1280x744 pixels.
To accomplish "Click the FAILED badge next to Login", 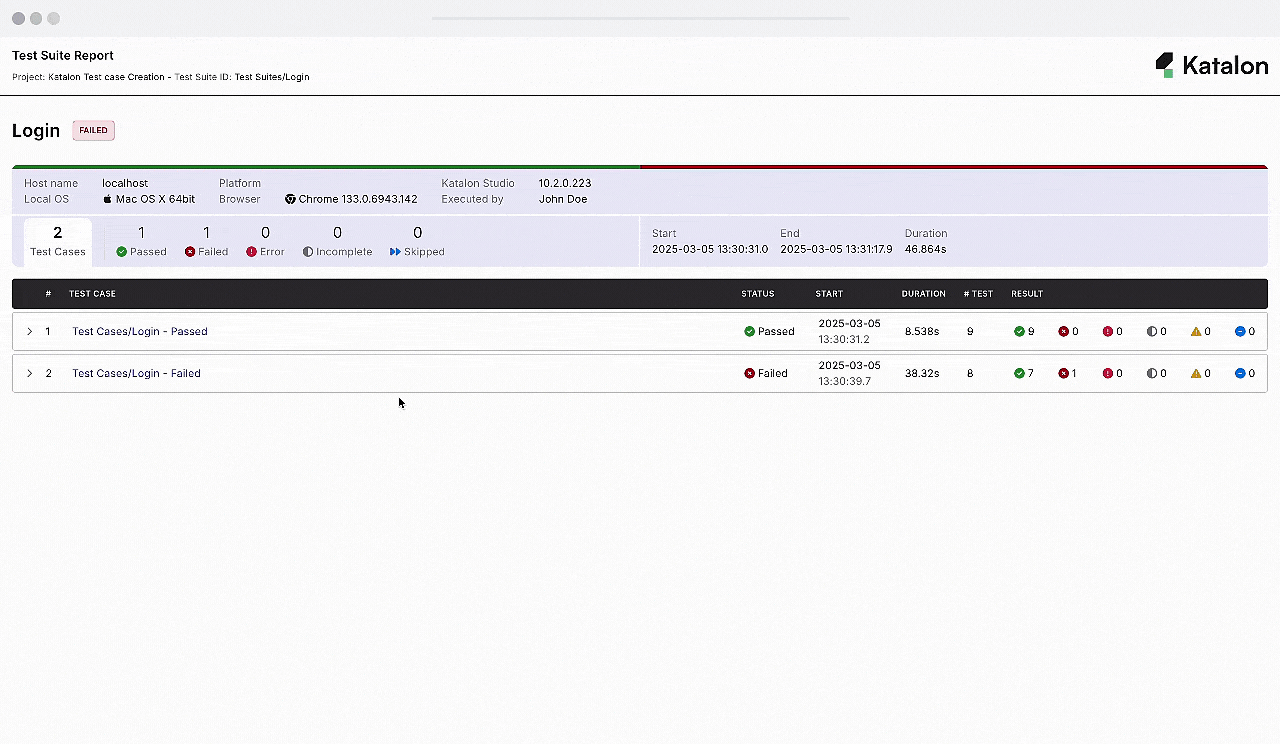I will [93, 130].
